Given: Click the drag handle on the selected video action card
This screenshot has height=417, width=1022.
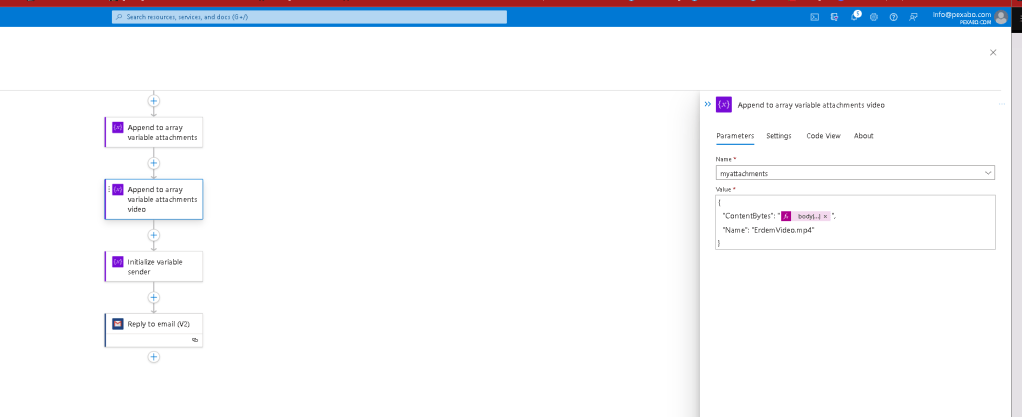Looking at the screenshot, I should [x=108, y=190].
